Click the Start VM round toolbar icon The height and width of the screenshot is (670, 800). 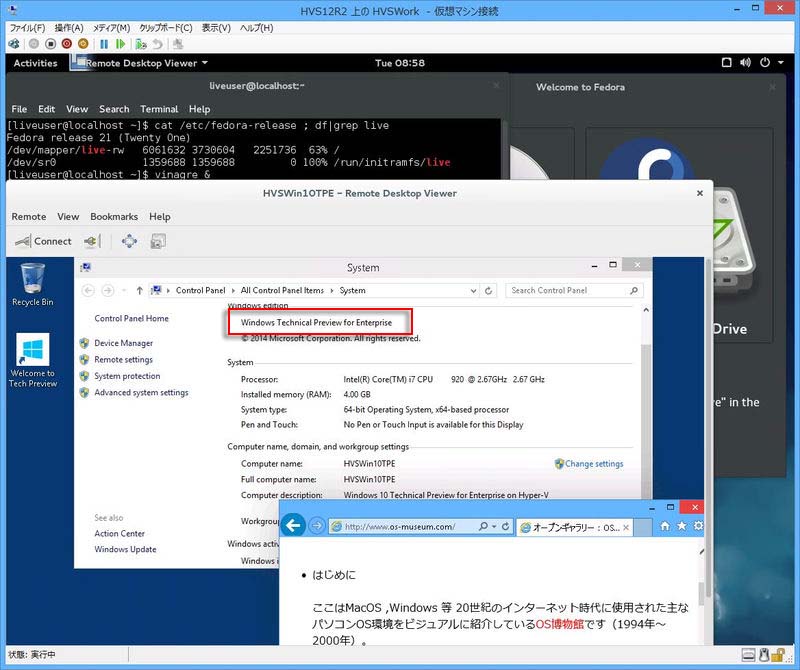[x=34, y=44]
